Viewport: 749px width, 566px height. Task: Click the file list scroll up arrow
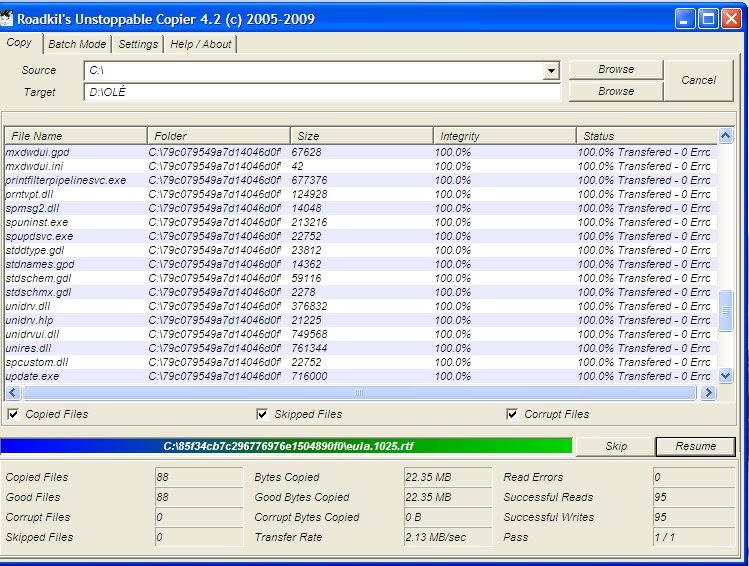click(x=725, y=136)
